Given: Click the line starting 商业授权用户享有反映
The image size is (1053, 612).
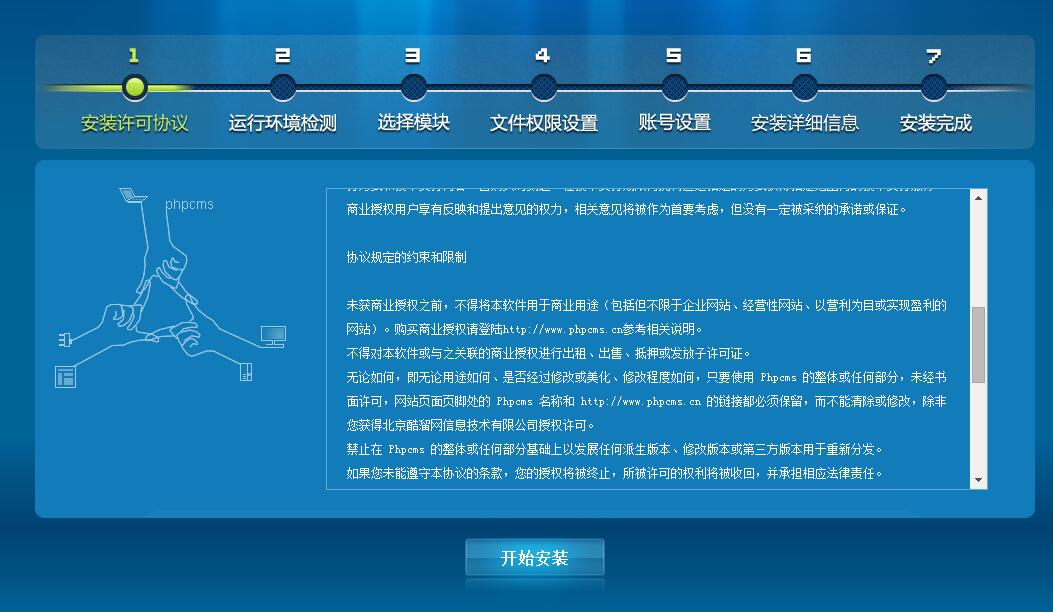Looking at the screenshot, I should (627, 210).
